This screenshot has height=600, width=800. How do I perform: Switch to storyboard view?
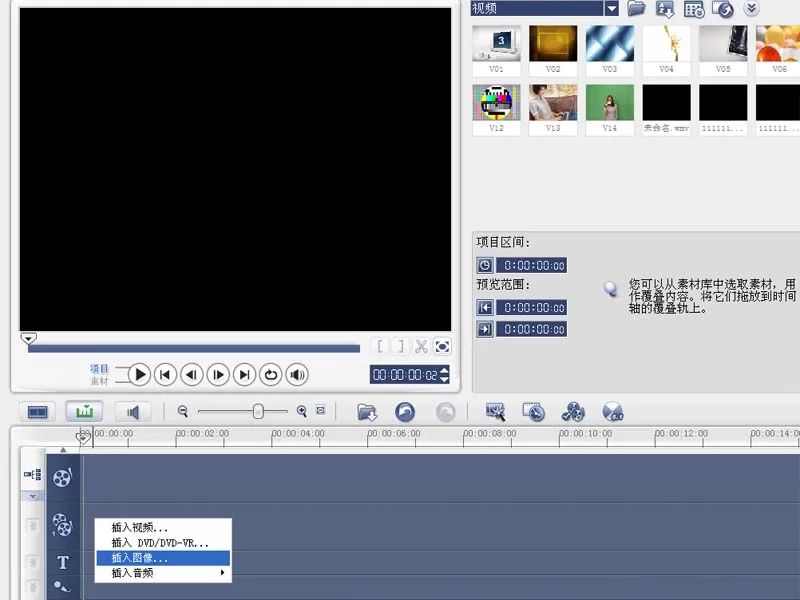coord(38,412)
